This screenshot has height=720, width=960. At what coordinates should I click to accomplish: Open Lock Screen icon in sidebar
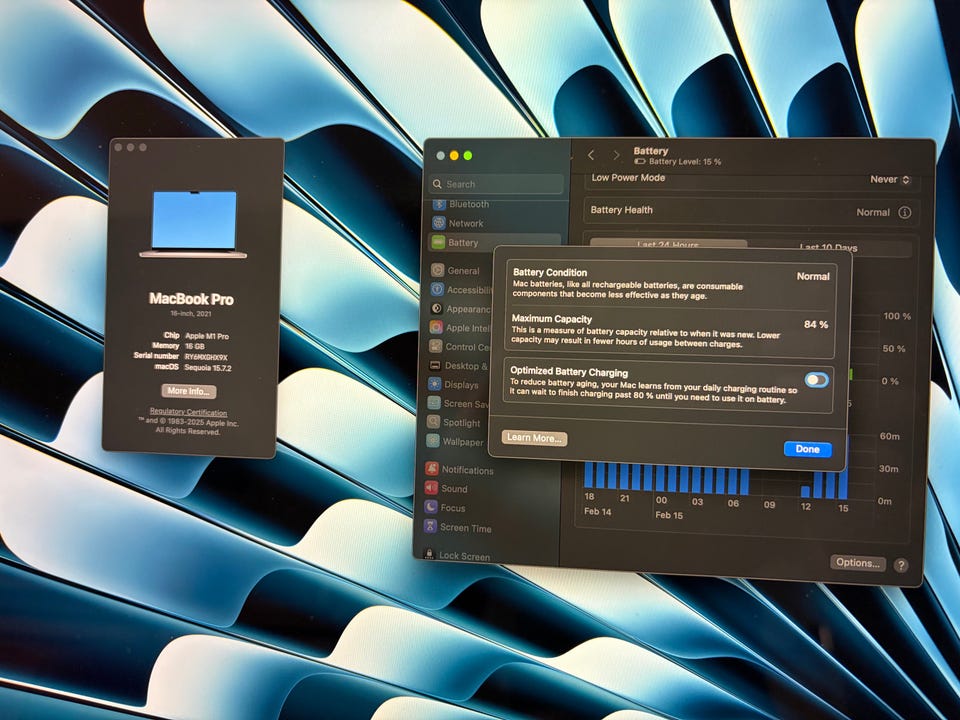429,554
